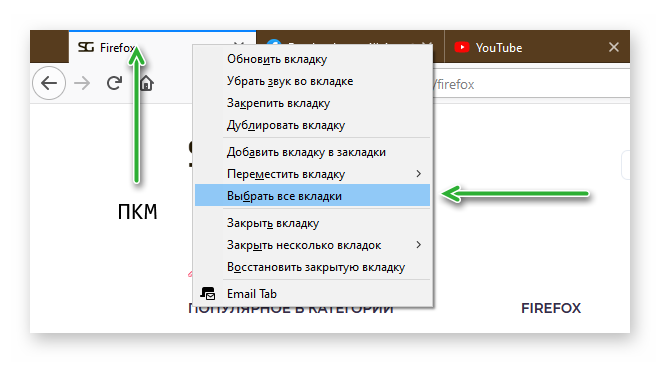Close the YouTube tab
660x367 pixels.
tap(614, 47)
